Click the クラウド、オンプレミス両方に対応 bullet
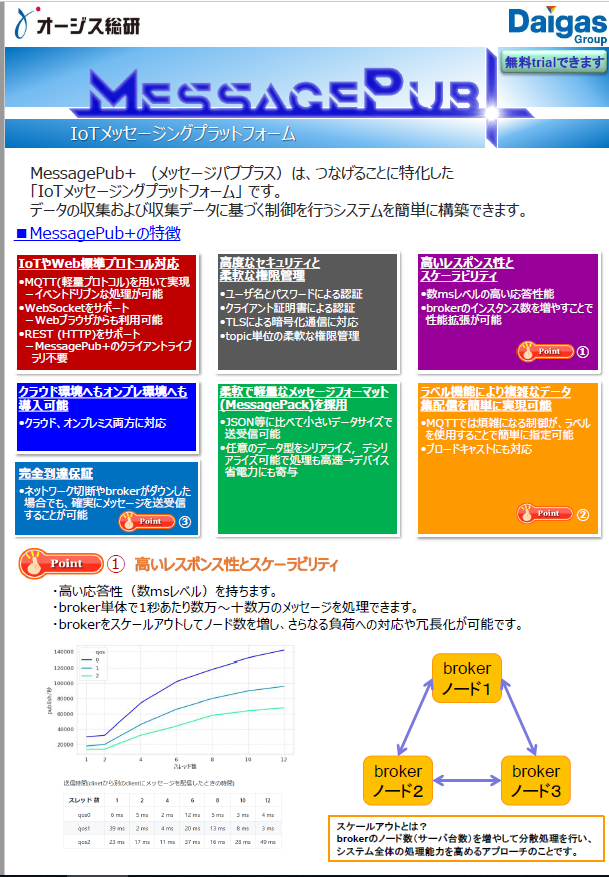This screenshot has height=877, width=609. coord(92,423)
